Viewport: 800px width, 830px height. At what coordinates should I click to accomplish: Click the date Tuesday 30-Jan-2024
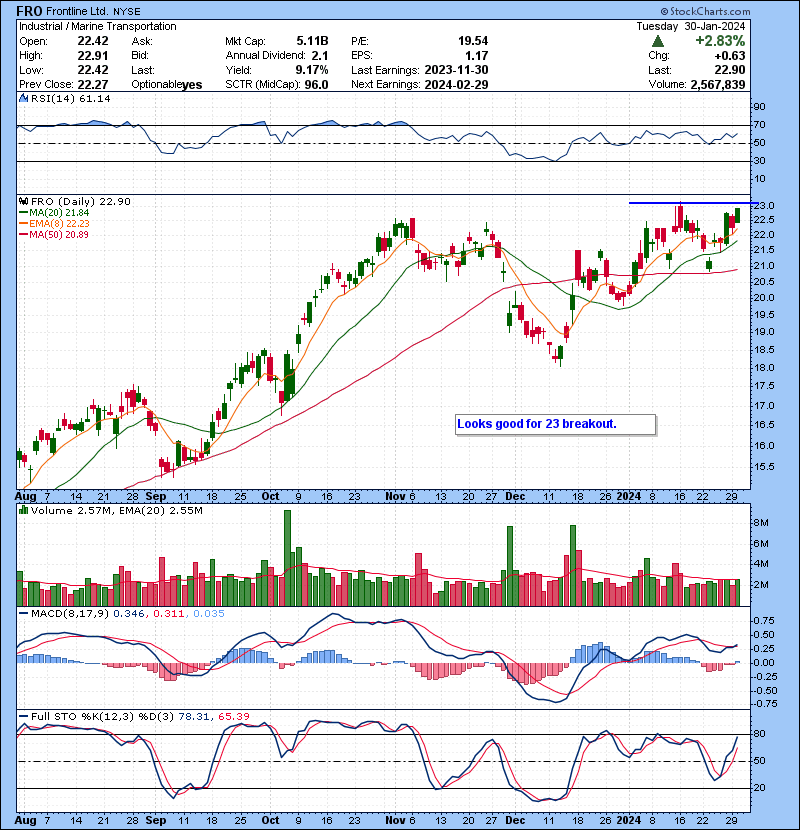pyautogui.click(x=691, y=26)
